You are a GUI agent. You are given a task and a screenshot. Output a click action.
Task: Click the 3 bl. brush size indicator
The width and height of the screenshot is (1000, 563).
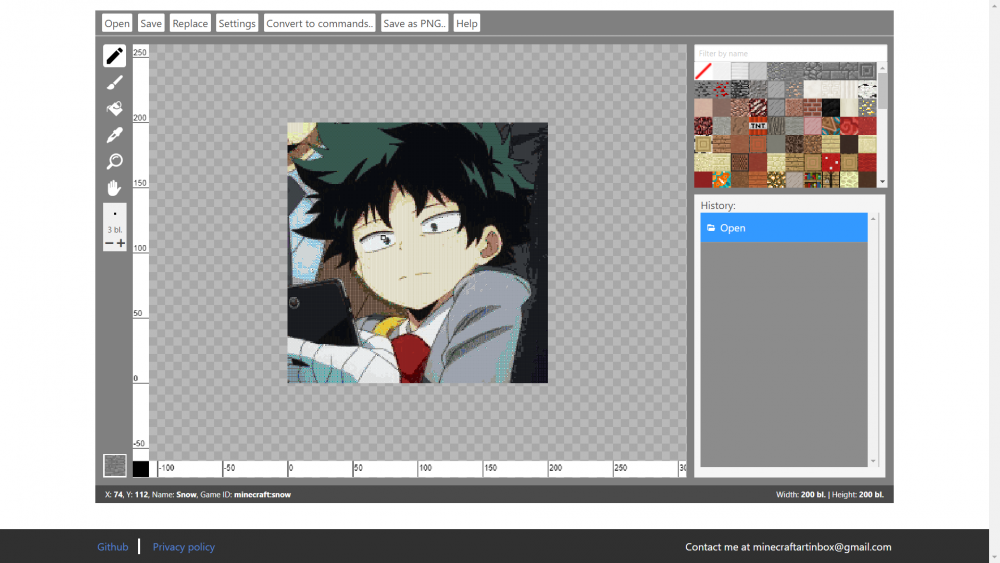[x=115, y=230]
